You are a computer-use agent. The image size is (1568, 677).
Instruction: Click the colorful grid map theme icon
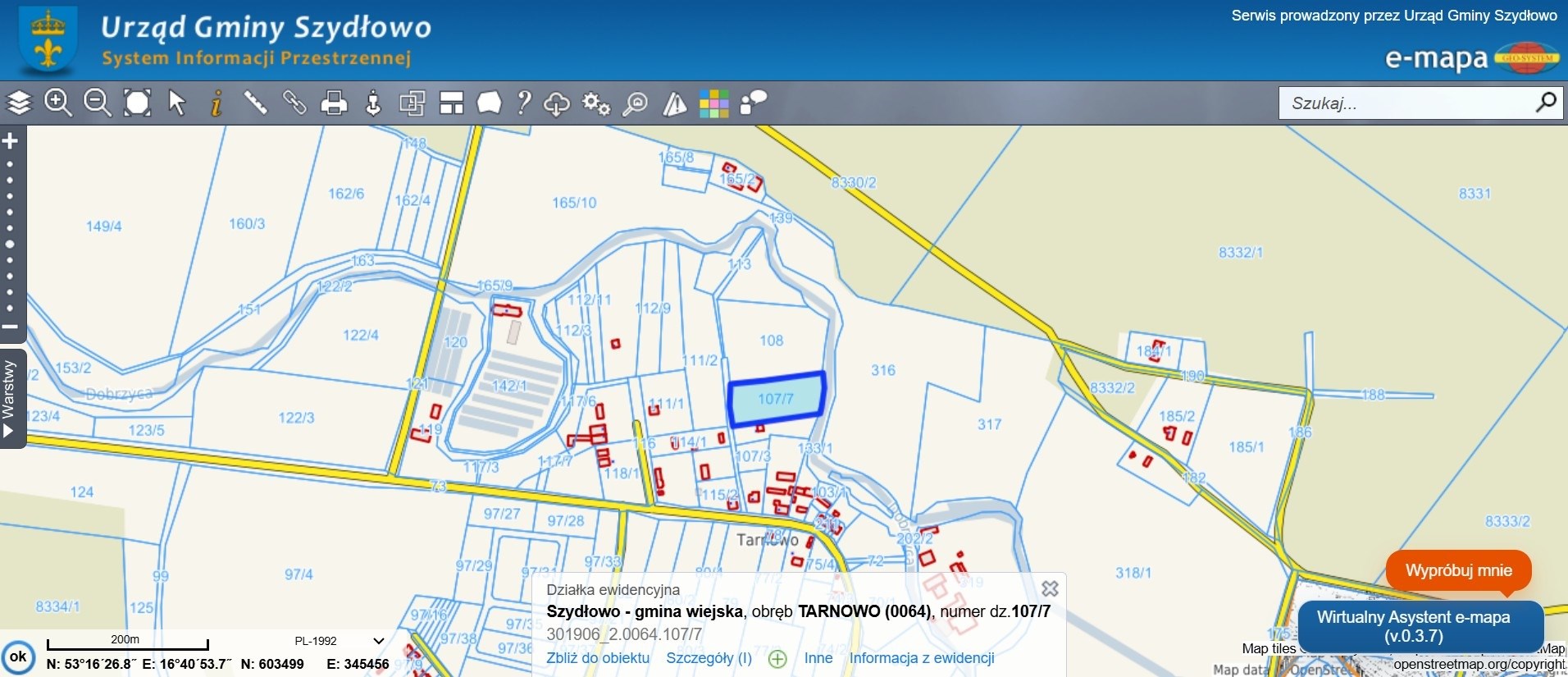click(x=713, y=103)
